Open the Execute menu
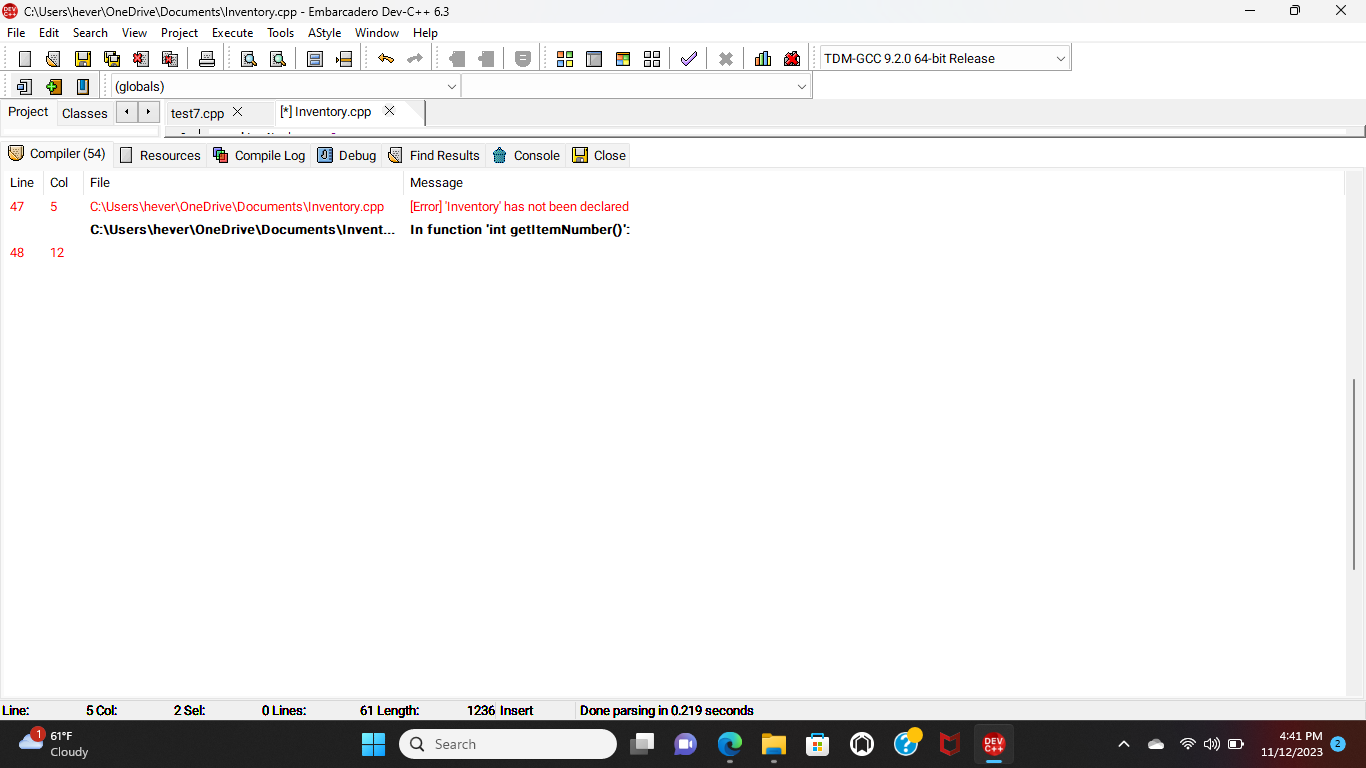The height and width of the screenshot is (768, 1366). click(x=232, y=32)
